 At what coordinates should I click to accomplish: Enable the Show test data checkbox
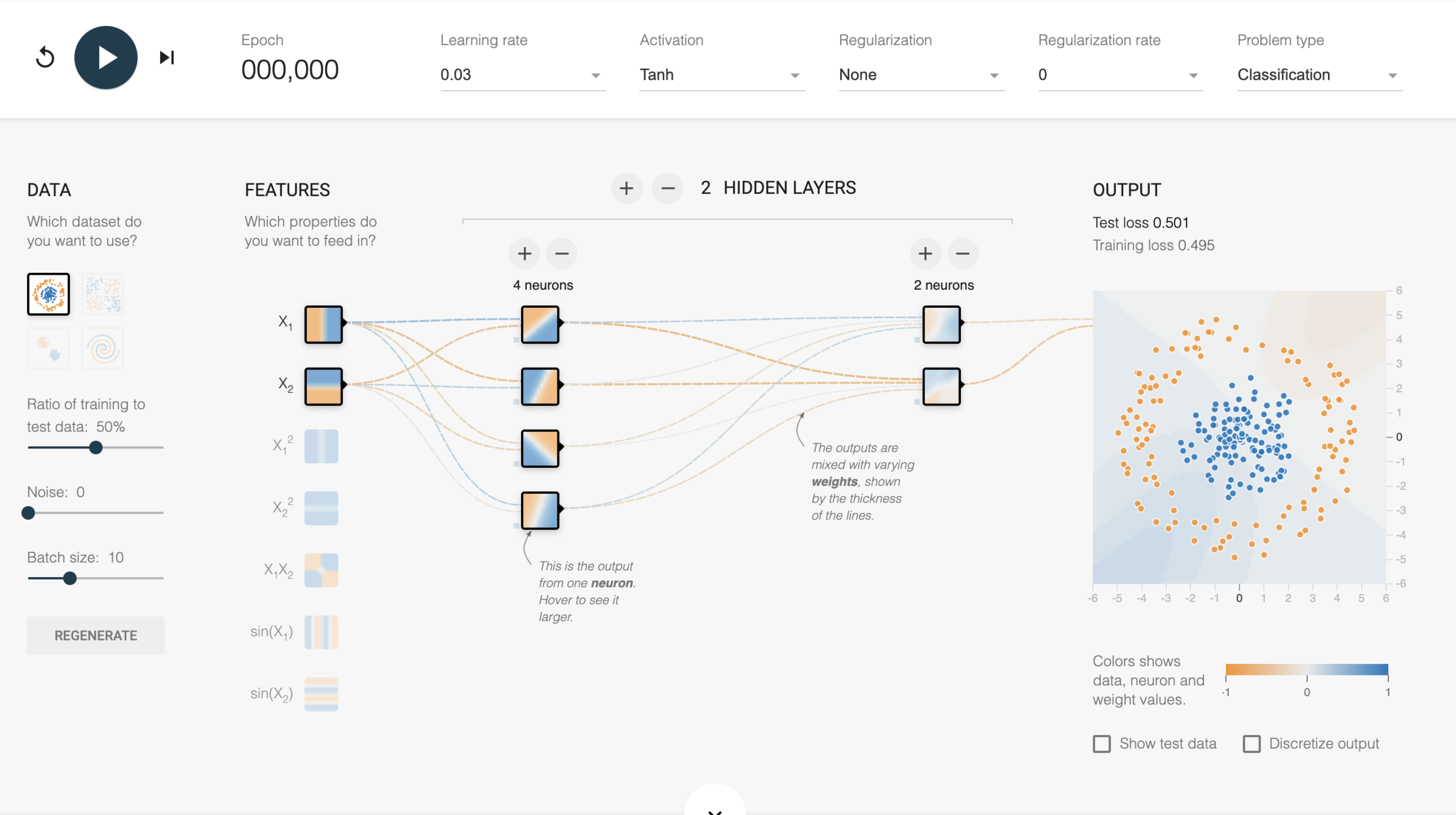1102,744
